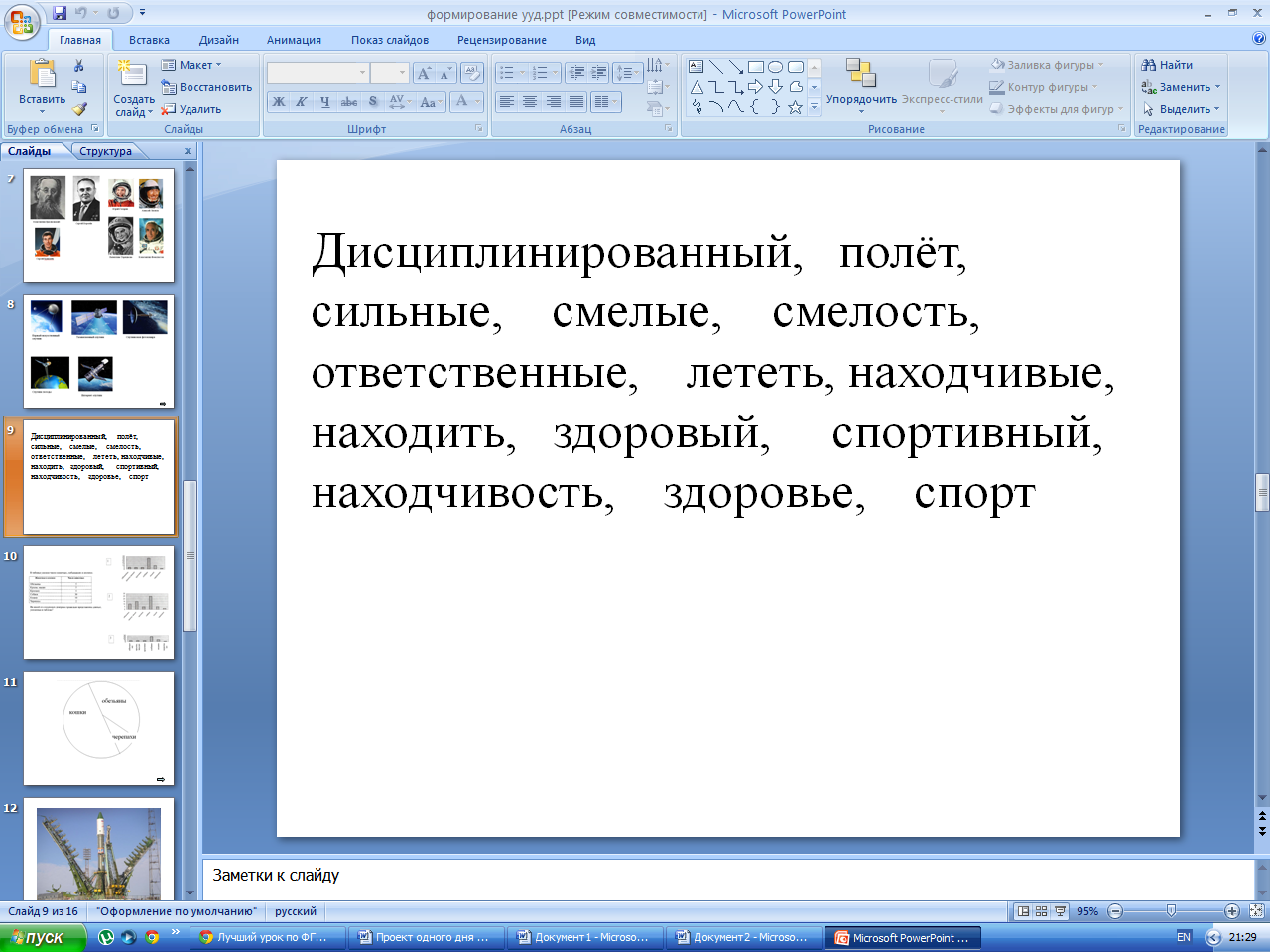The width and height of the screenshot is (1270, 952).
Task: Select the five-point star shape
Action: pos(796,107)
